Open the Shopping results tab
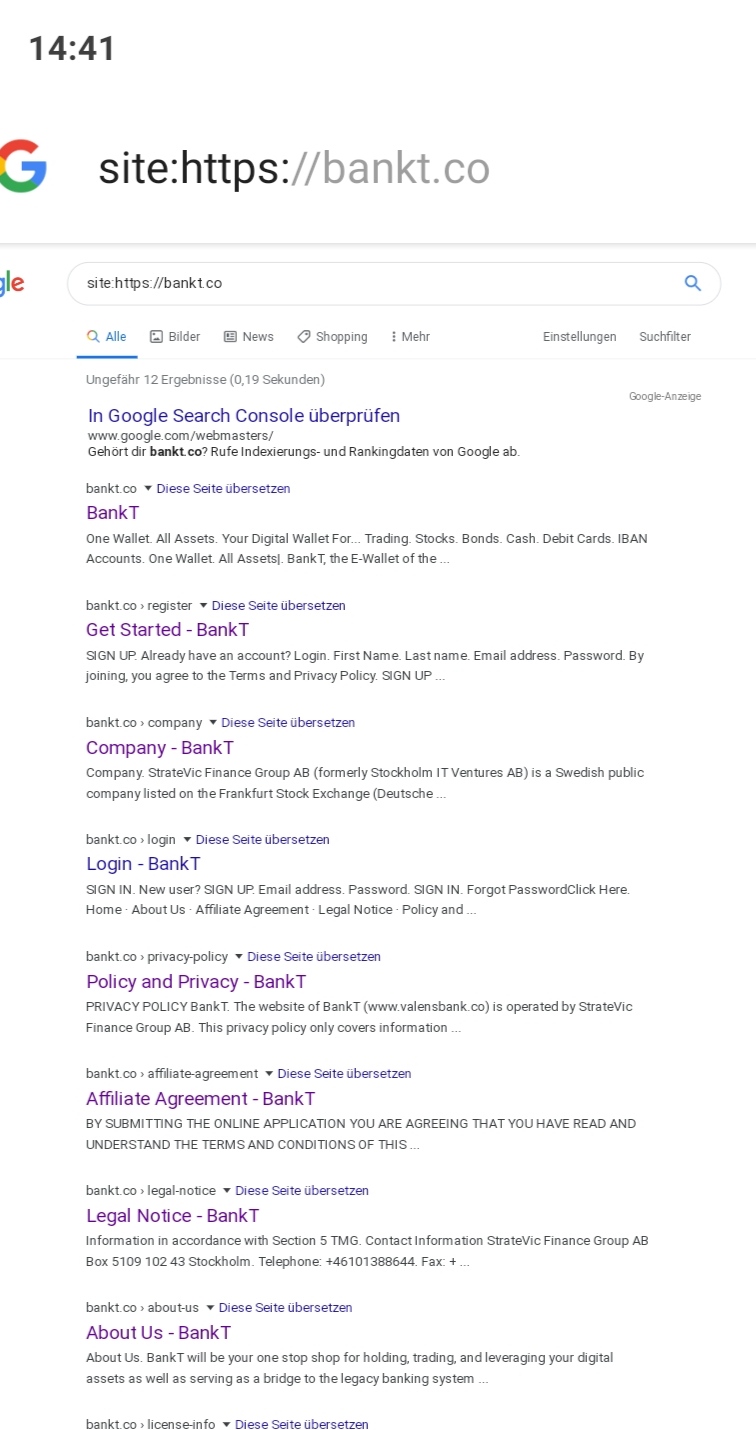This screenshot has height=1430, width=756. click(332, 337)
